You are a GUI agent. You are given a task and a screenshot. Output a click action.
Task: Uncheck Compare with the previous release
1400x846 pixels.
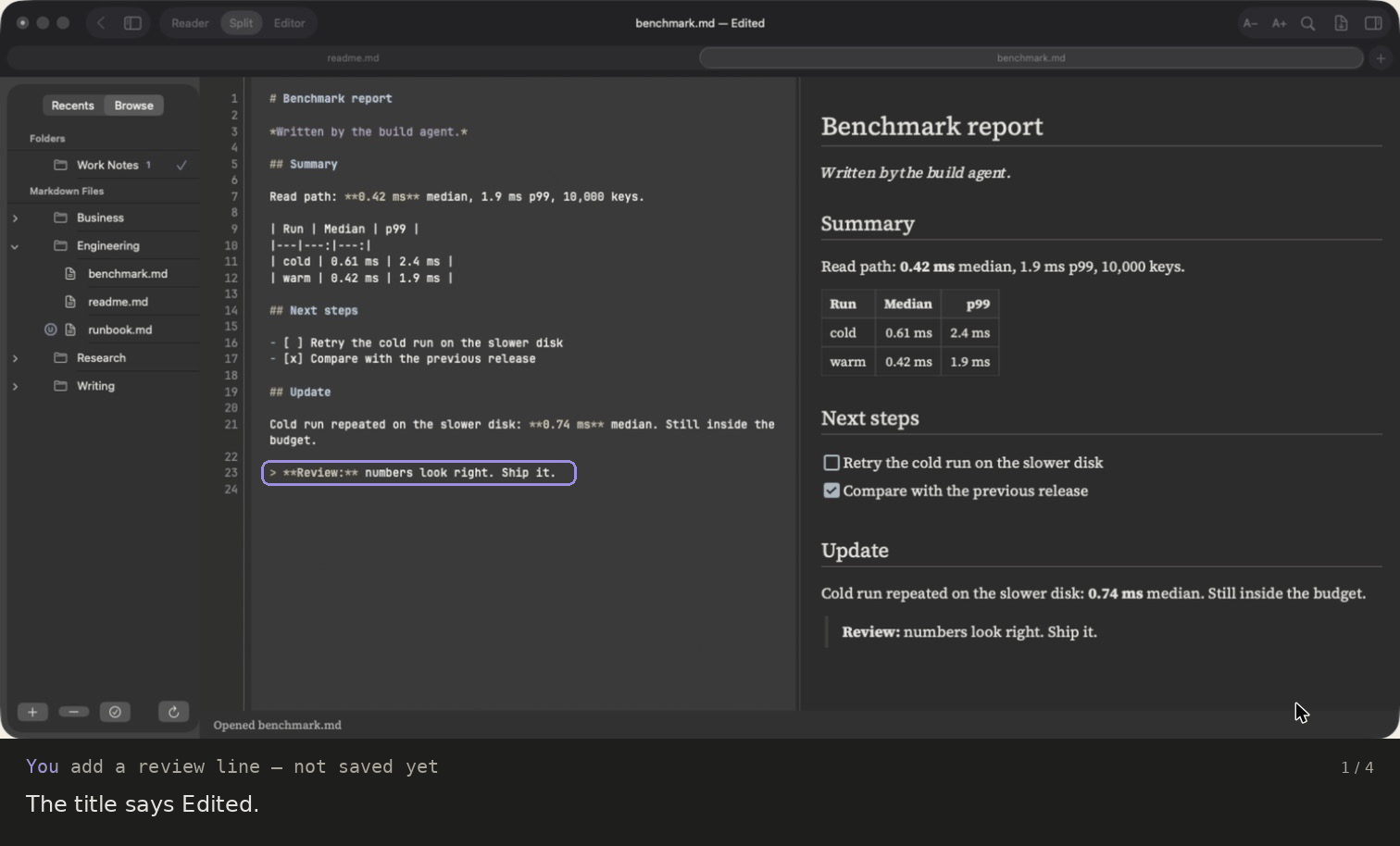pos(831,491)
